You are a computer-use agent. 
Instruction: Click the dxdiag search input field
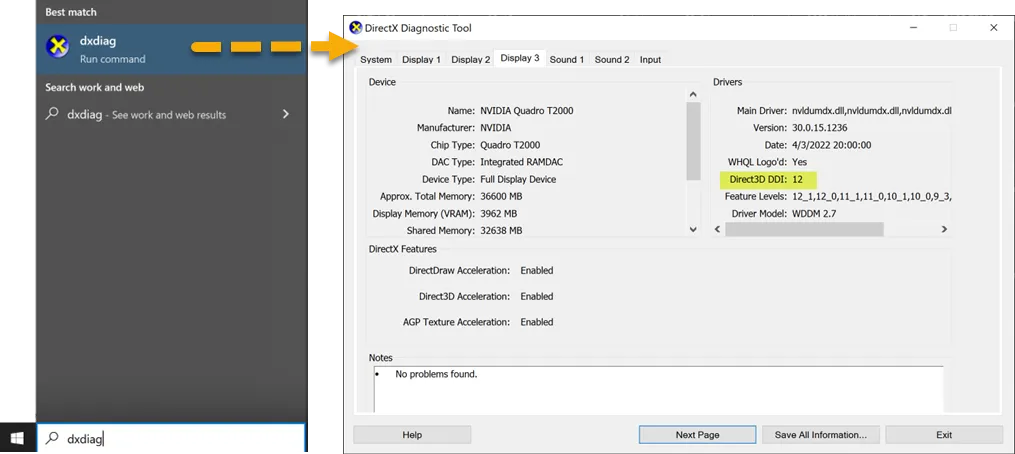coord(171,438)
